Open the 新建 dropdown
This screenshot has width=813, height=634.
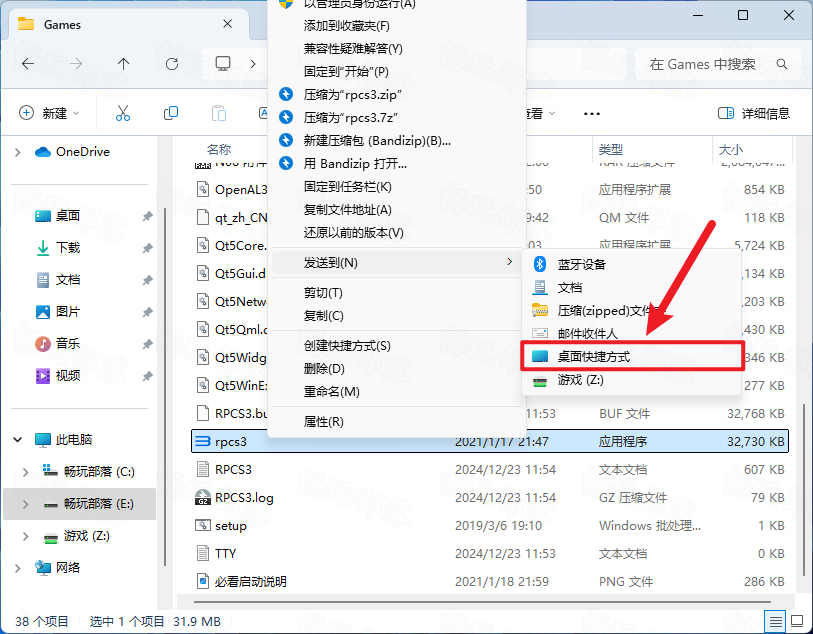coord(49,113)
